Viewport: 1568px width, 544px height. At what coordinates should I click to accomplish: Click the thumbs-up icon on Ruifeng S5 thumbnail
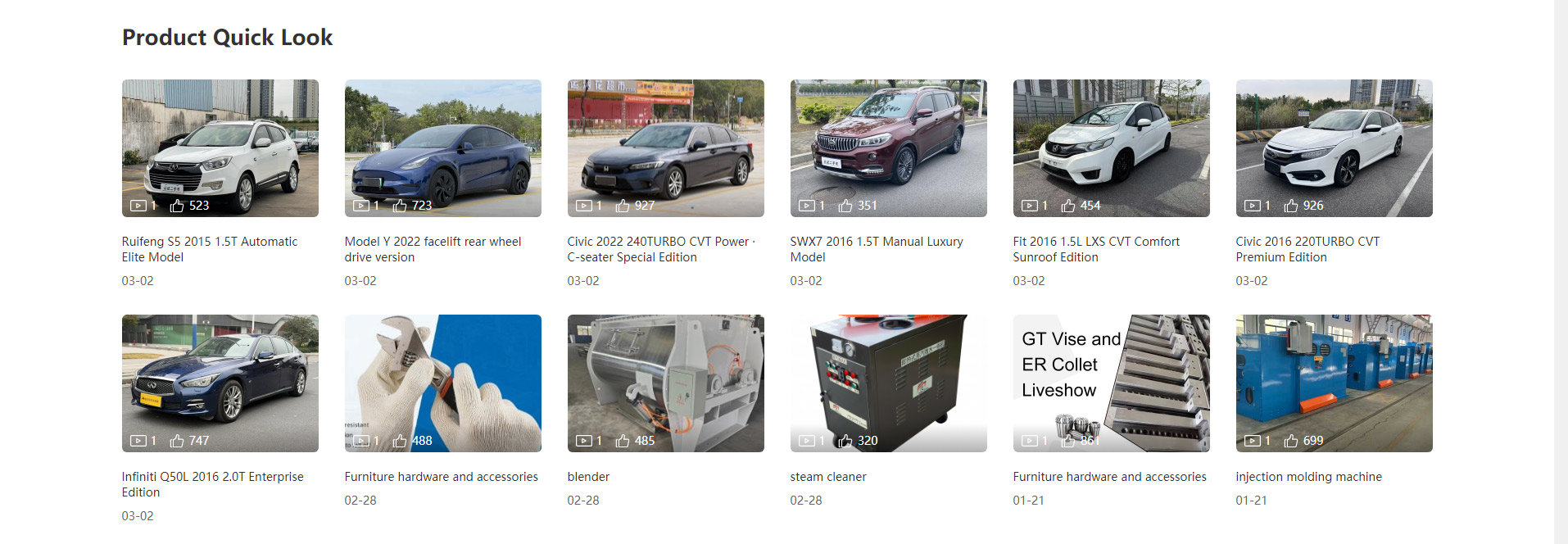[x=177, y=206]
